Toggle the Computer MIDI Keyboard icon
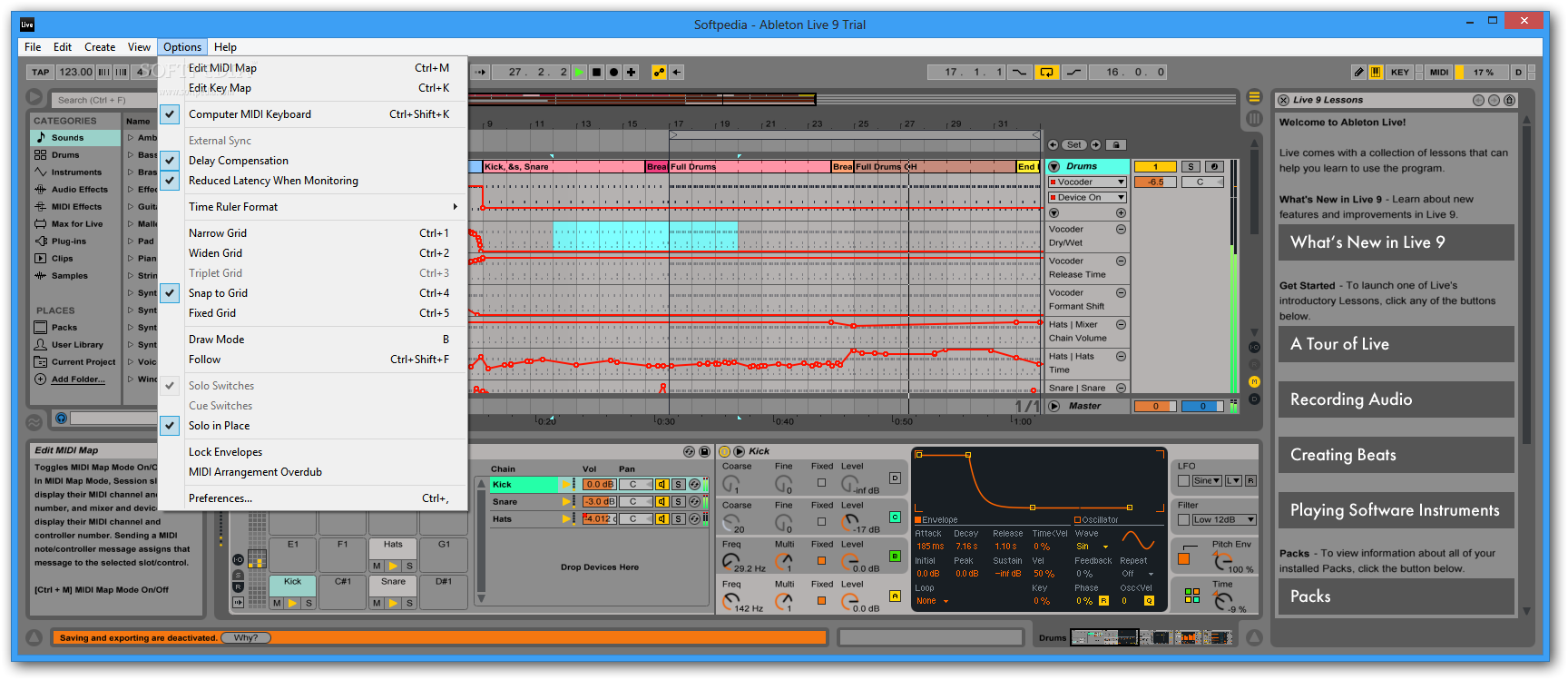The width and height of the screenshot is (1568, 680). pos(1376,72)
